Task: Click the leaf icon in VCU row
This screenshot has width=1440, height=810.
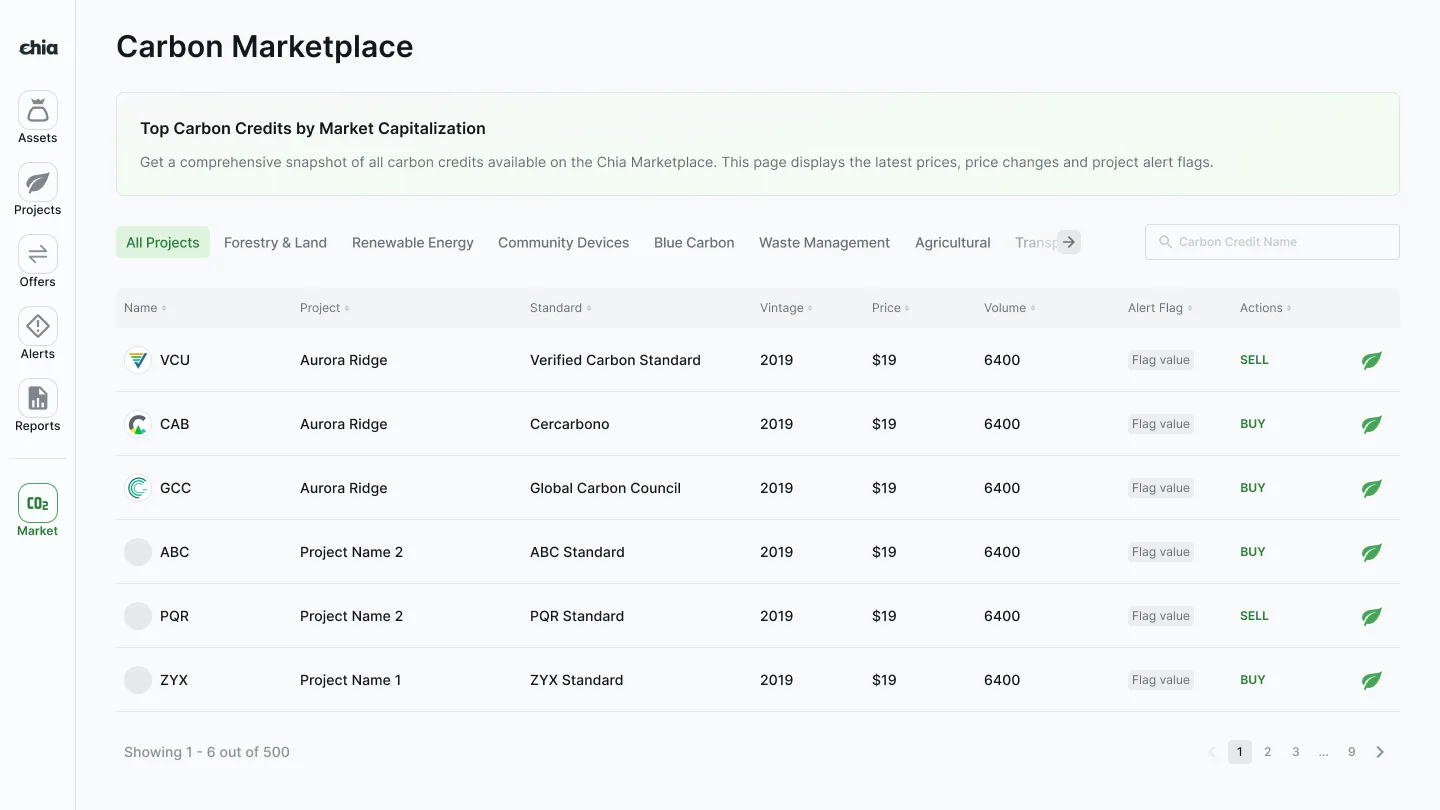Action: tap(1372, 360)
